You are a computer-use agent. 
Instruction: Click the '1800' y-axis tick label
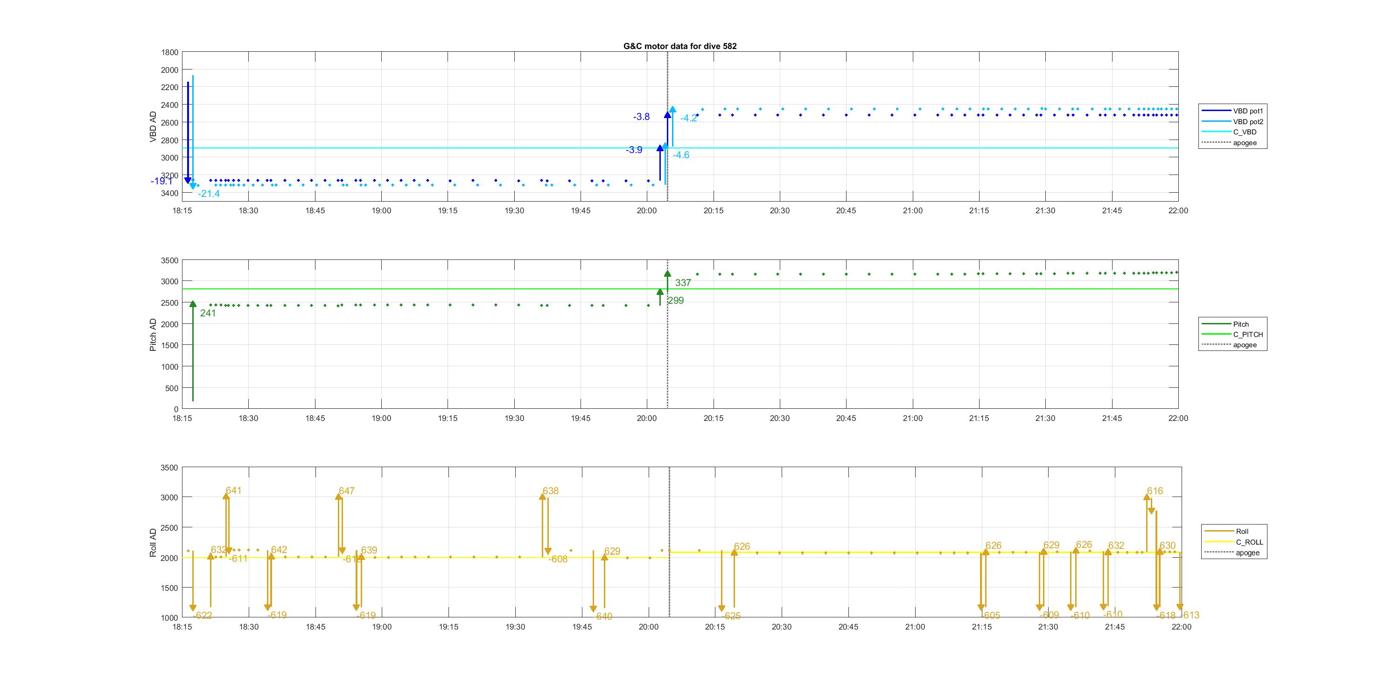tap(170, 52)
